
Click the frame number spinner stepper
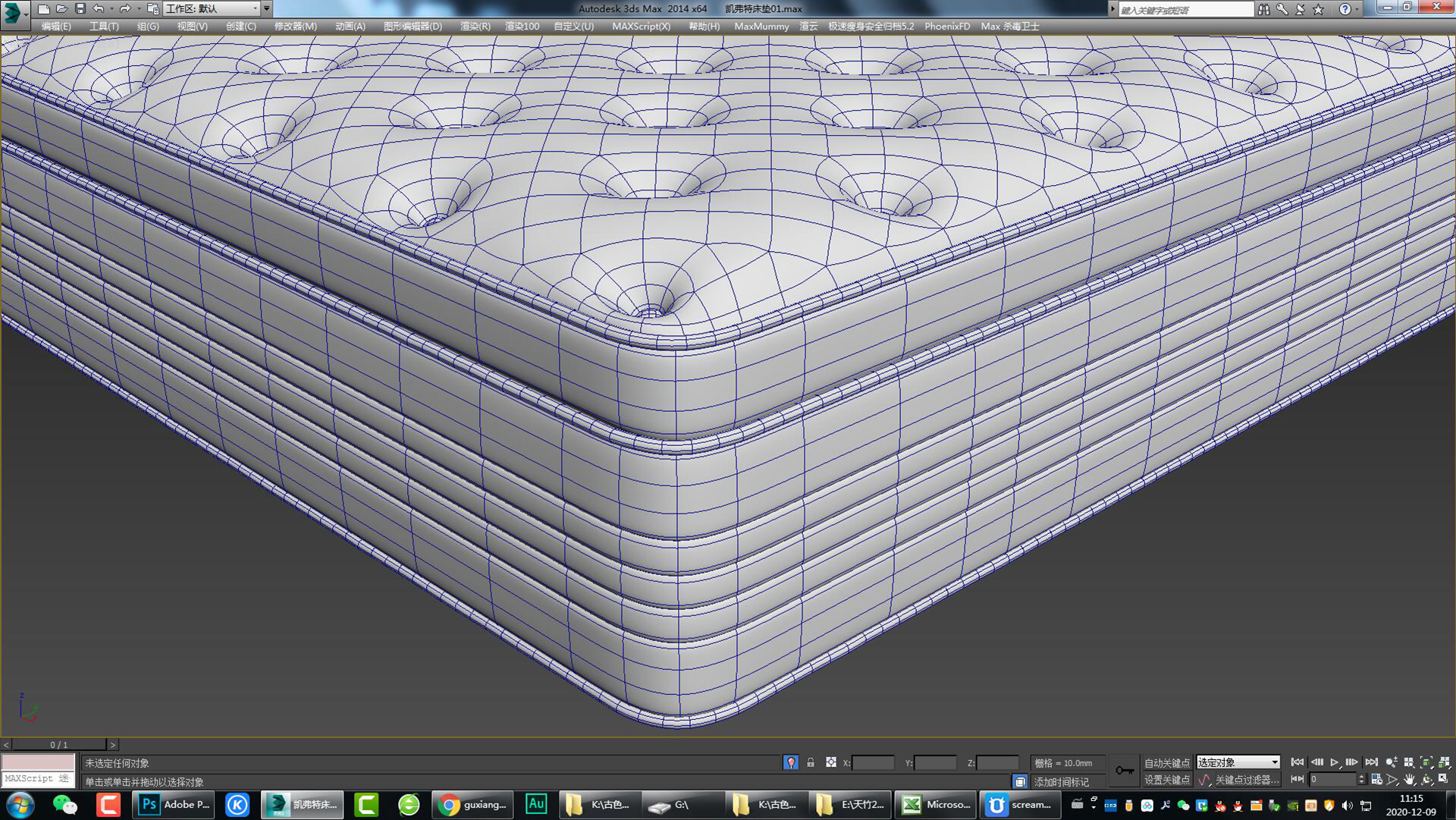point(1361,781)
